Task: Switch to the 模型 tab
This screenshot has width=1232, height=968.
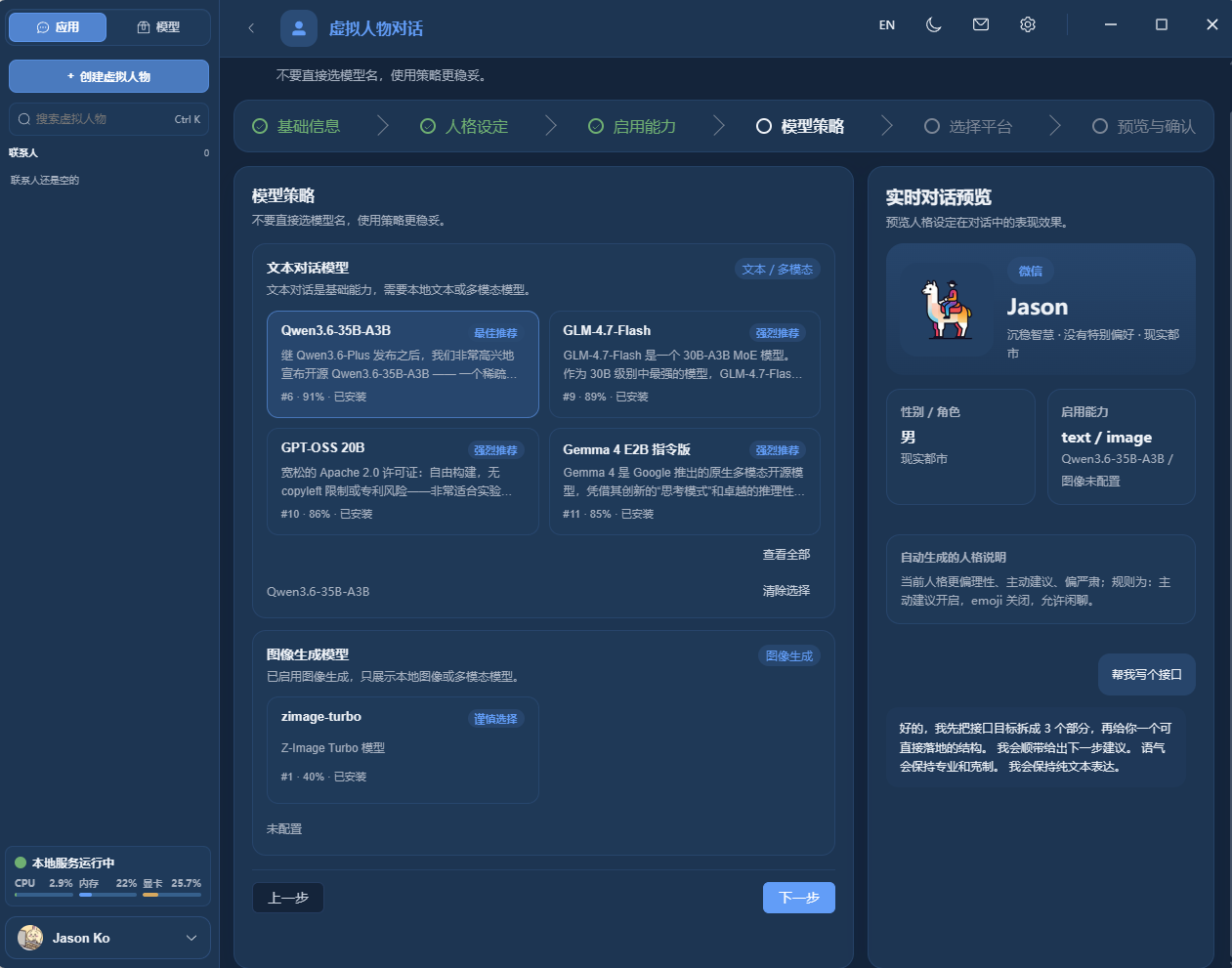Action: coord(158,27)
